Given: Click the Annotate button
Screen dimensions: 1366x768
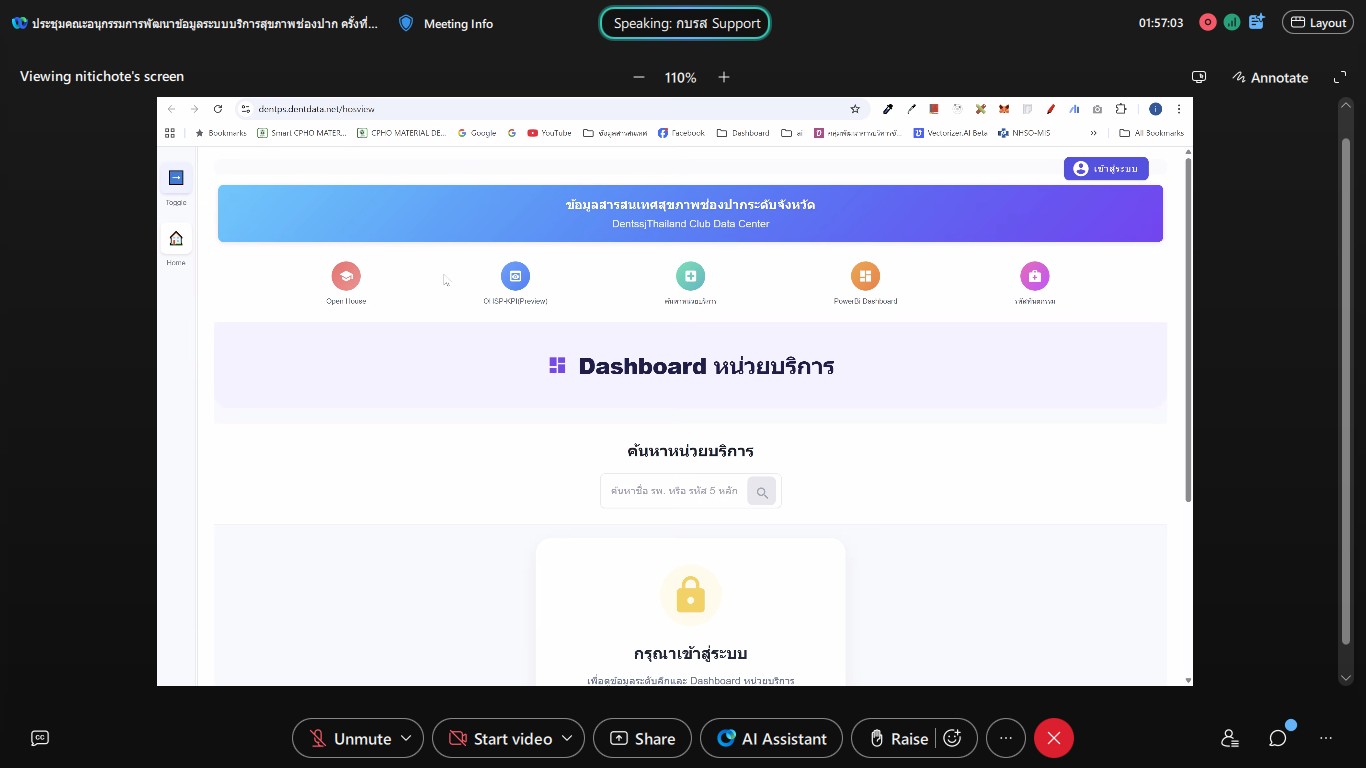Looking at the screenshot, I should pos(1270,77).
